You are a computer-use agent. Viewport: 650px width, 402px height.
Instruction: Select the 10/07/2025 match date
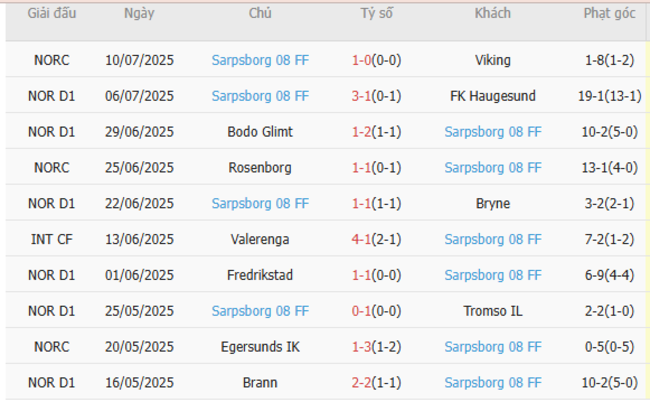pyautogui.click(x=139, y=60)
